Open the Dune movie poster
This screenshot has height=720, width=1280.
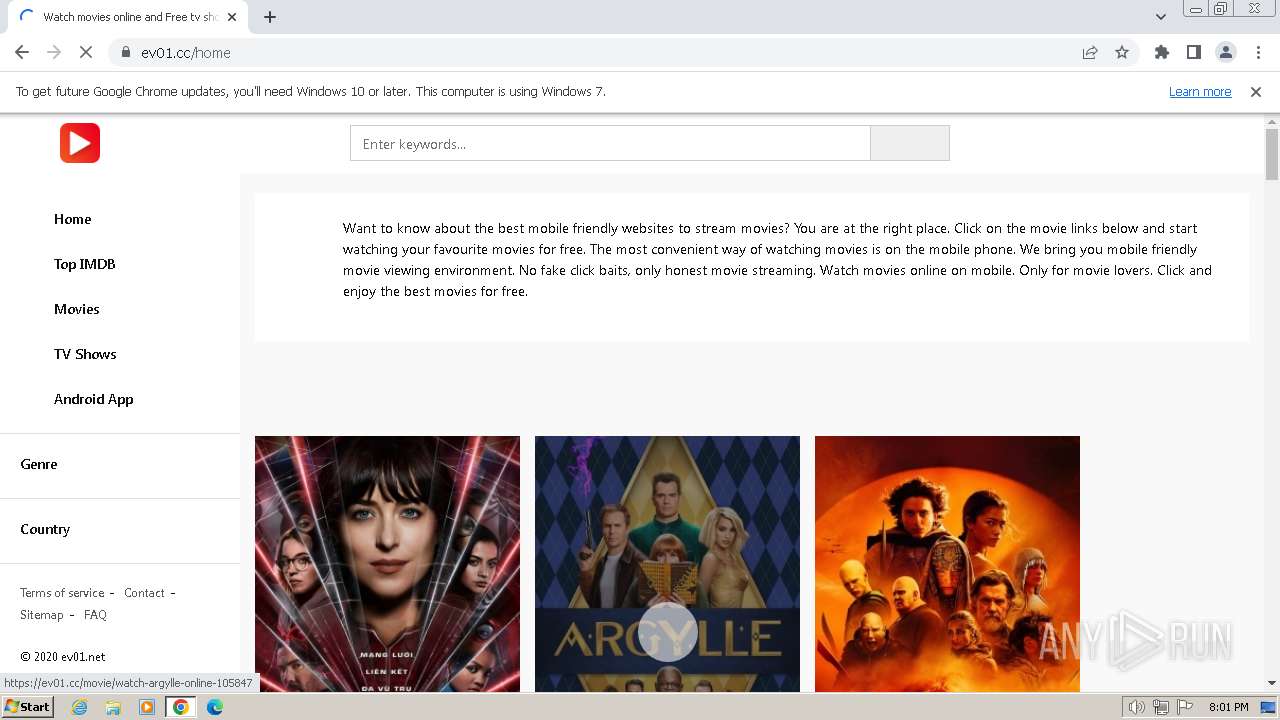947,563
